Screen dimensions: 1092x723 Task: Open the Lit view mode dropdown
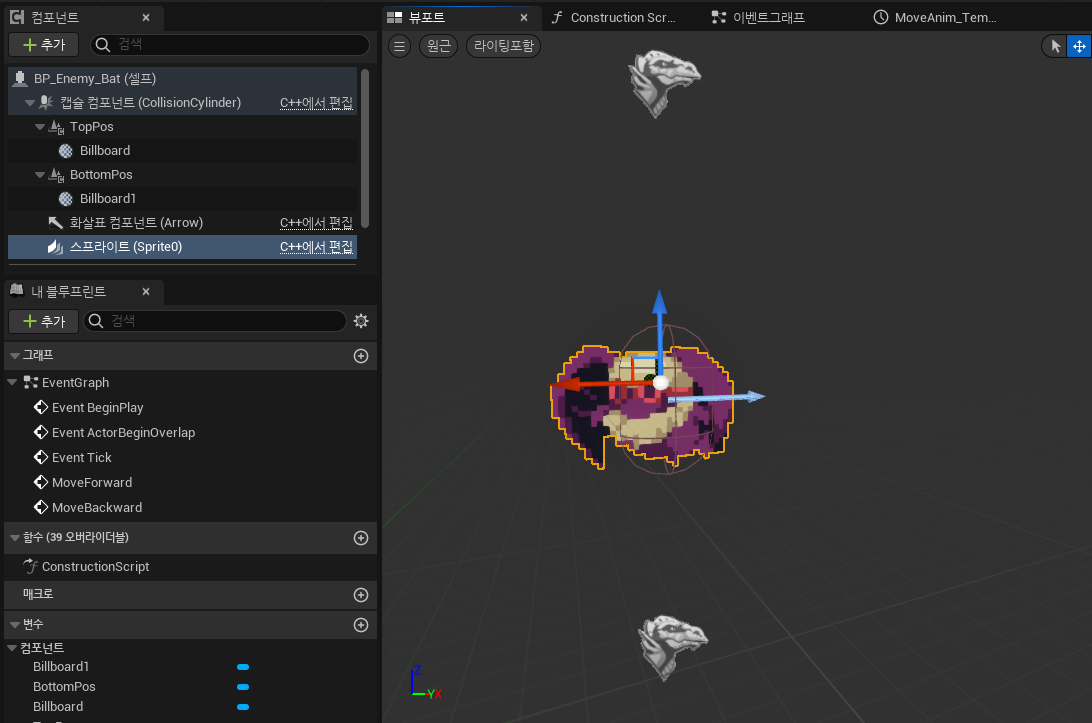504,46
